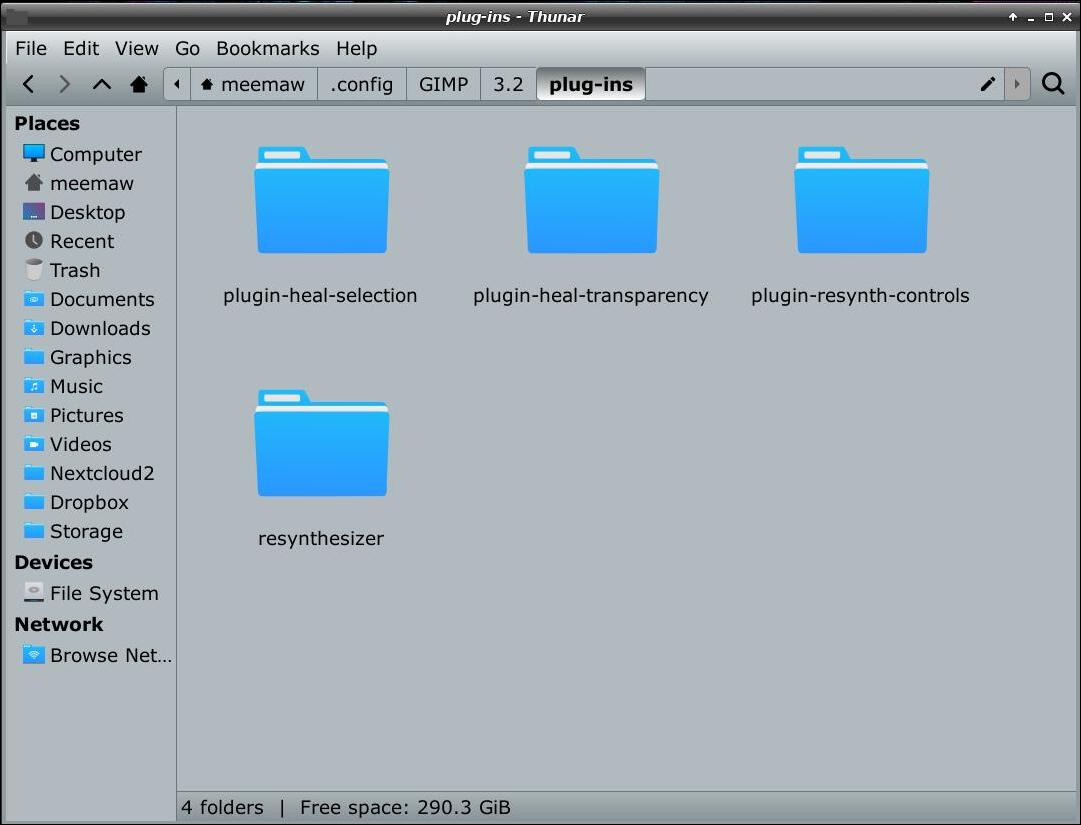Jump to 3.2 in path bar
The width and height of the screenshot is (1081, 825).
coord(508,84)
